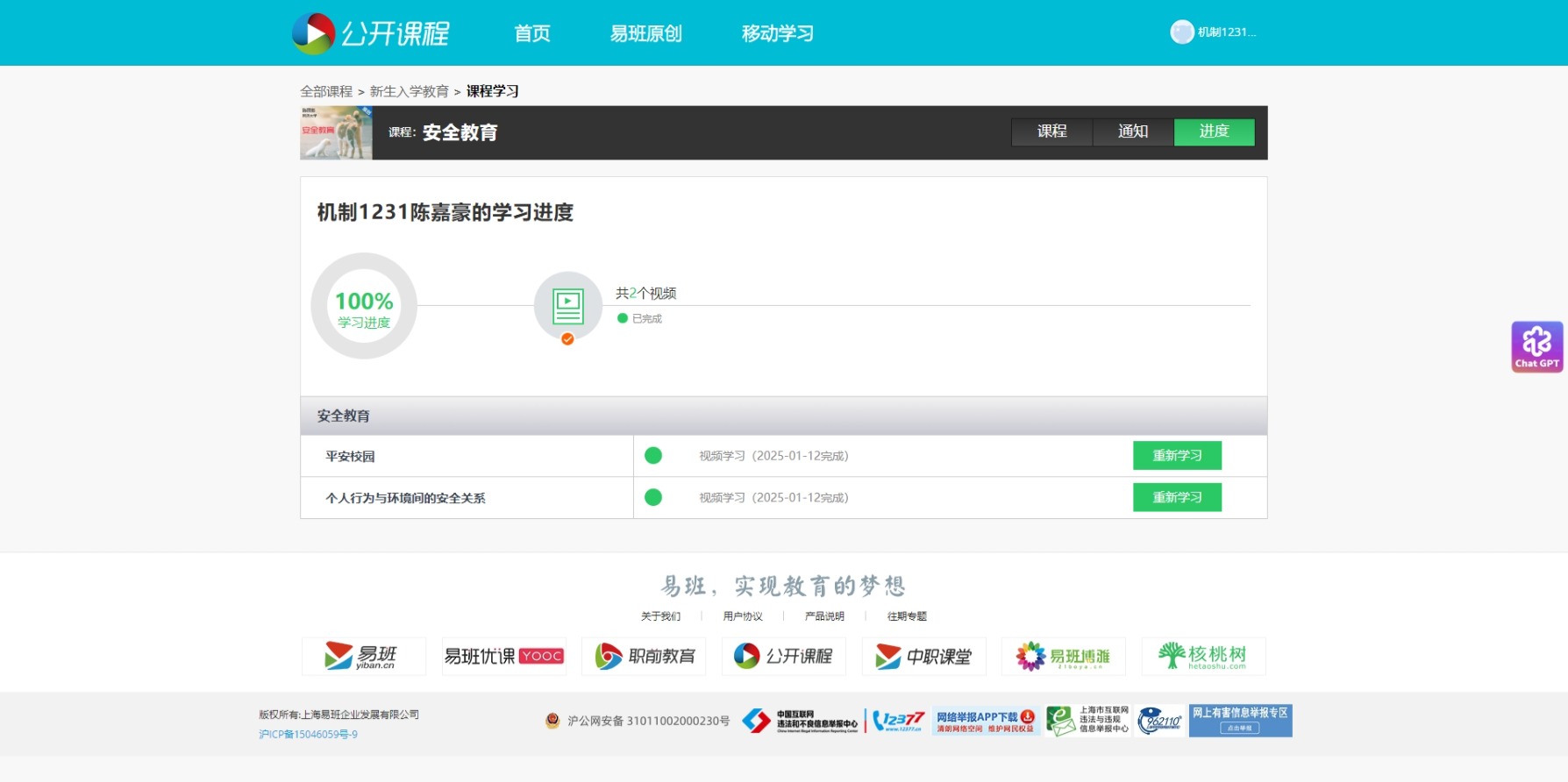Screen dimensions: 1568x782
Task: Click the video document icon in progress
Action: (568, 306)
